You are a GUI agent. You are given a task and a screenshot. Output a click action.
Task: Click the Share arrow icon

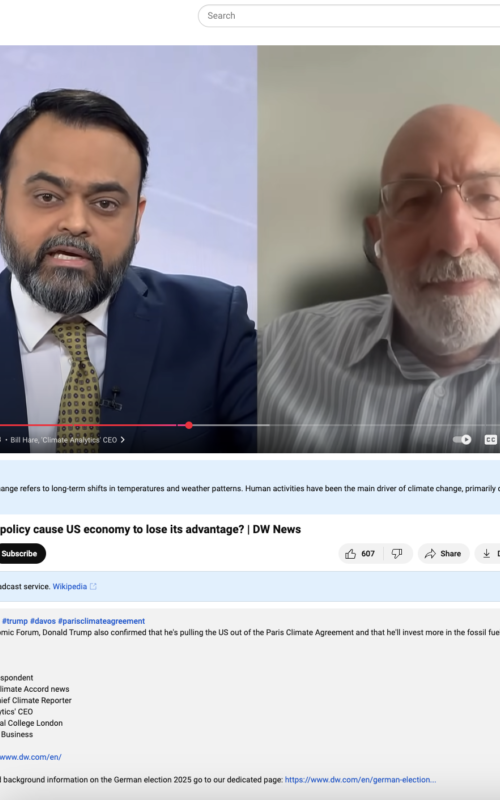pyautogui.click(x=430, y=554)
